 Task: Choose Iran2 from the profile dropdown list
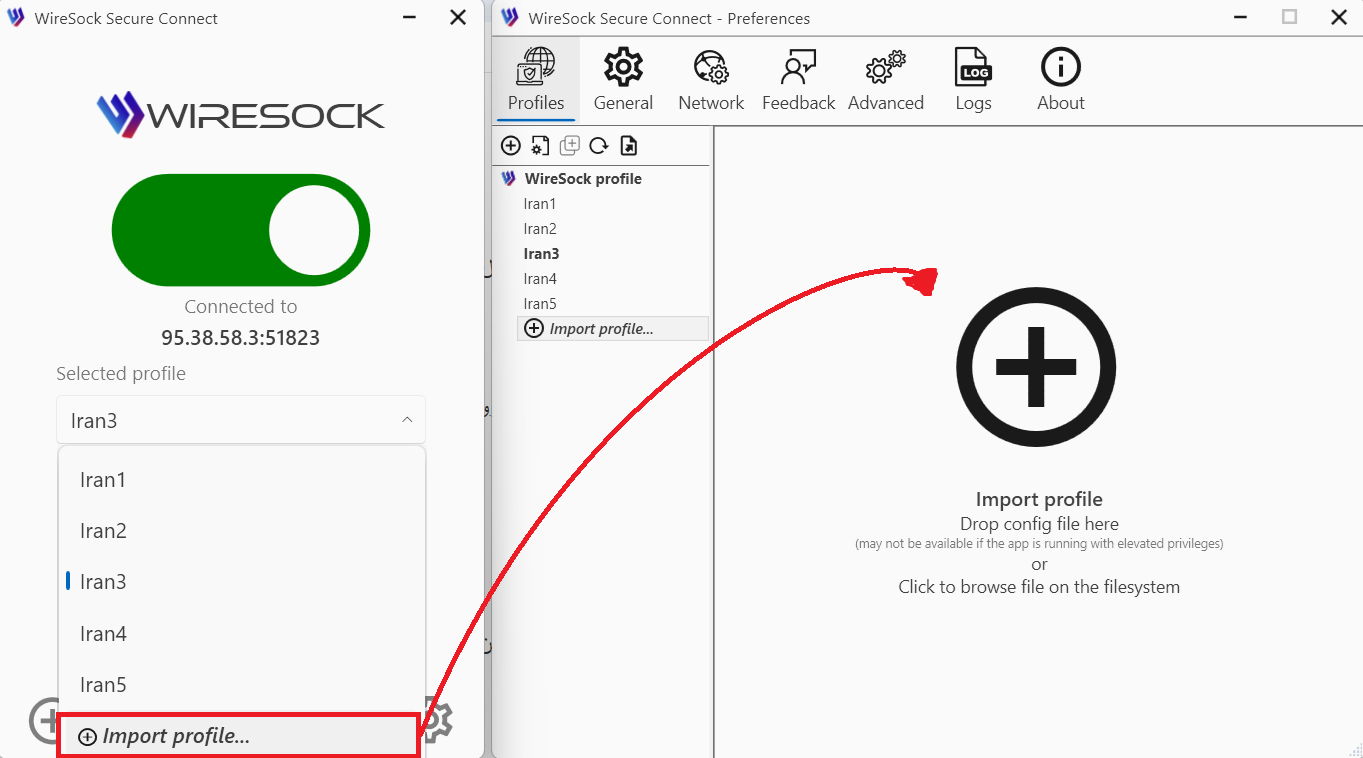(x=242, y=531)
